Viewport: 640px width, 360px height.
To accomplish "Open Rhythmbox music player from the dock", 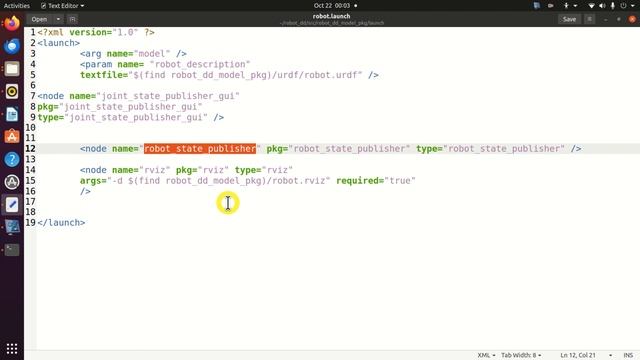I will [12, 91].
